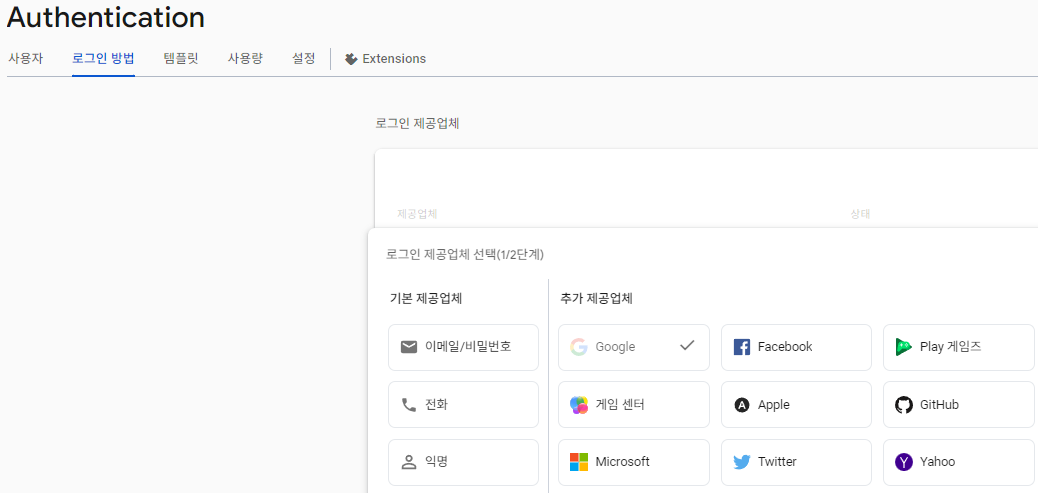This screenshot has height=493, width=1038.
Task: Choose the Facebook provider card
Action: pyautogui.click(x=796, y=347)
